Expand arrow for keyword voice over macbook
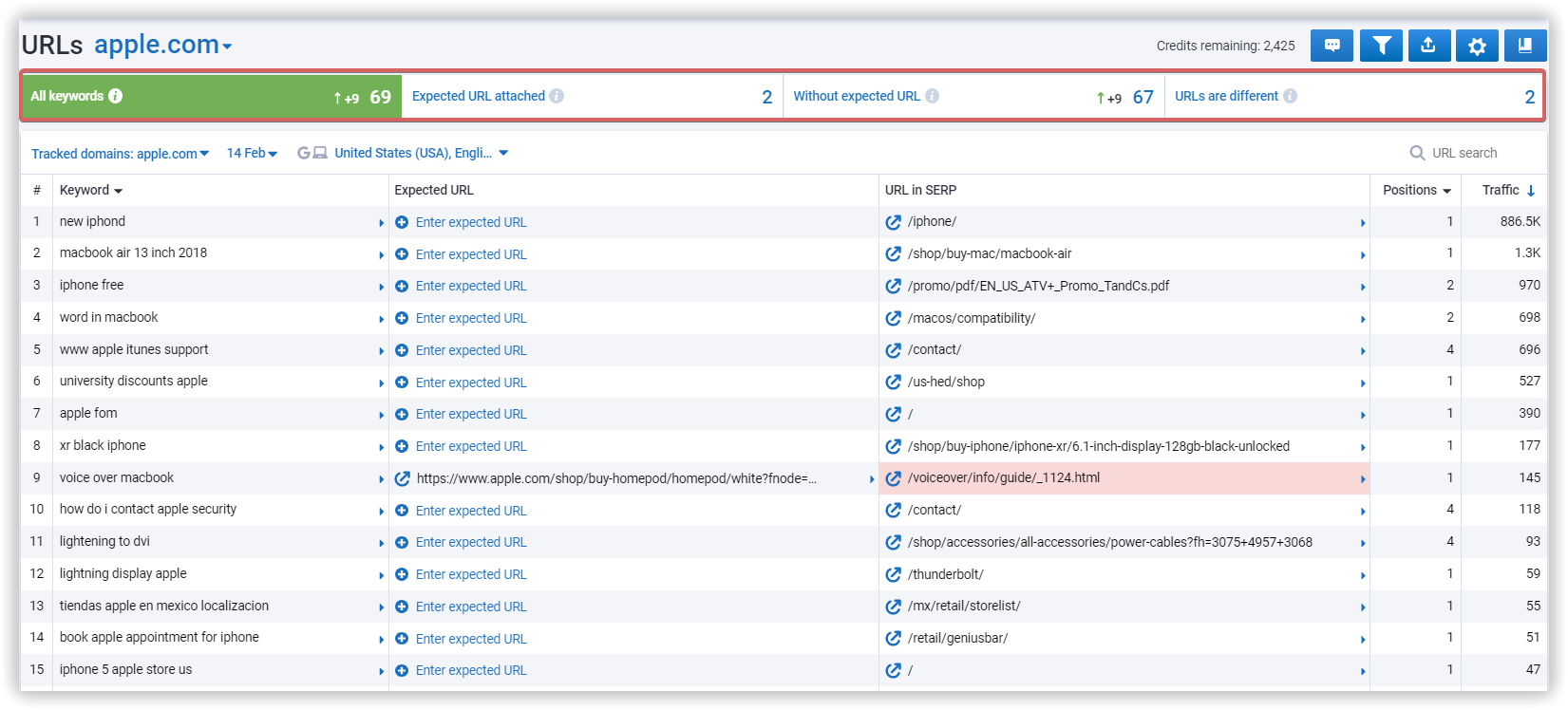Viewport: 1568px width, 710px height. click(382, 479)
